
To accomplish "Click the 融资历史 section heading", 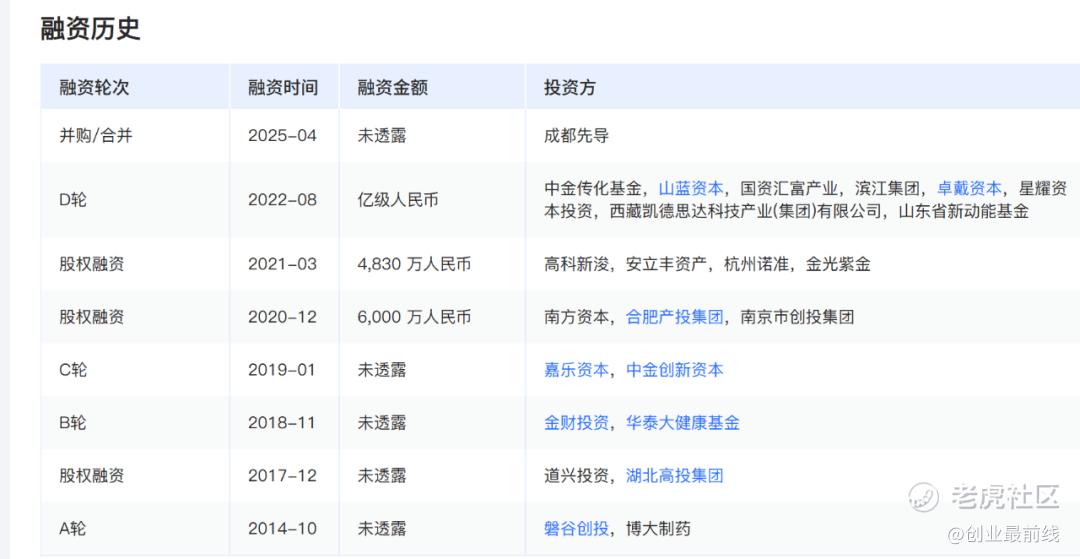I will (x=90, y=28).
